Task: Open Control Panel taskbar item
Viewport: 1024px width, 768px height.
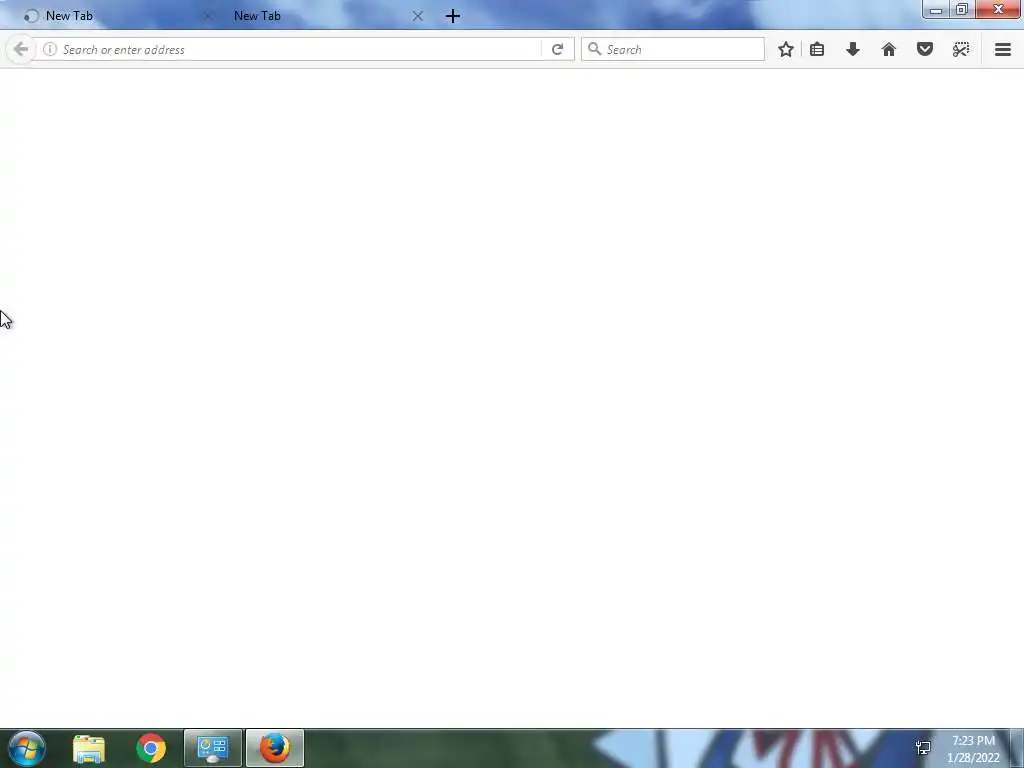Action: (x=213, y=748)
